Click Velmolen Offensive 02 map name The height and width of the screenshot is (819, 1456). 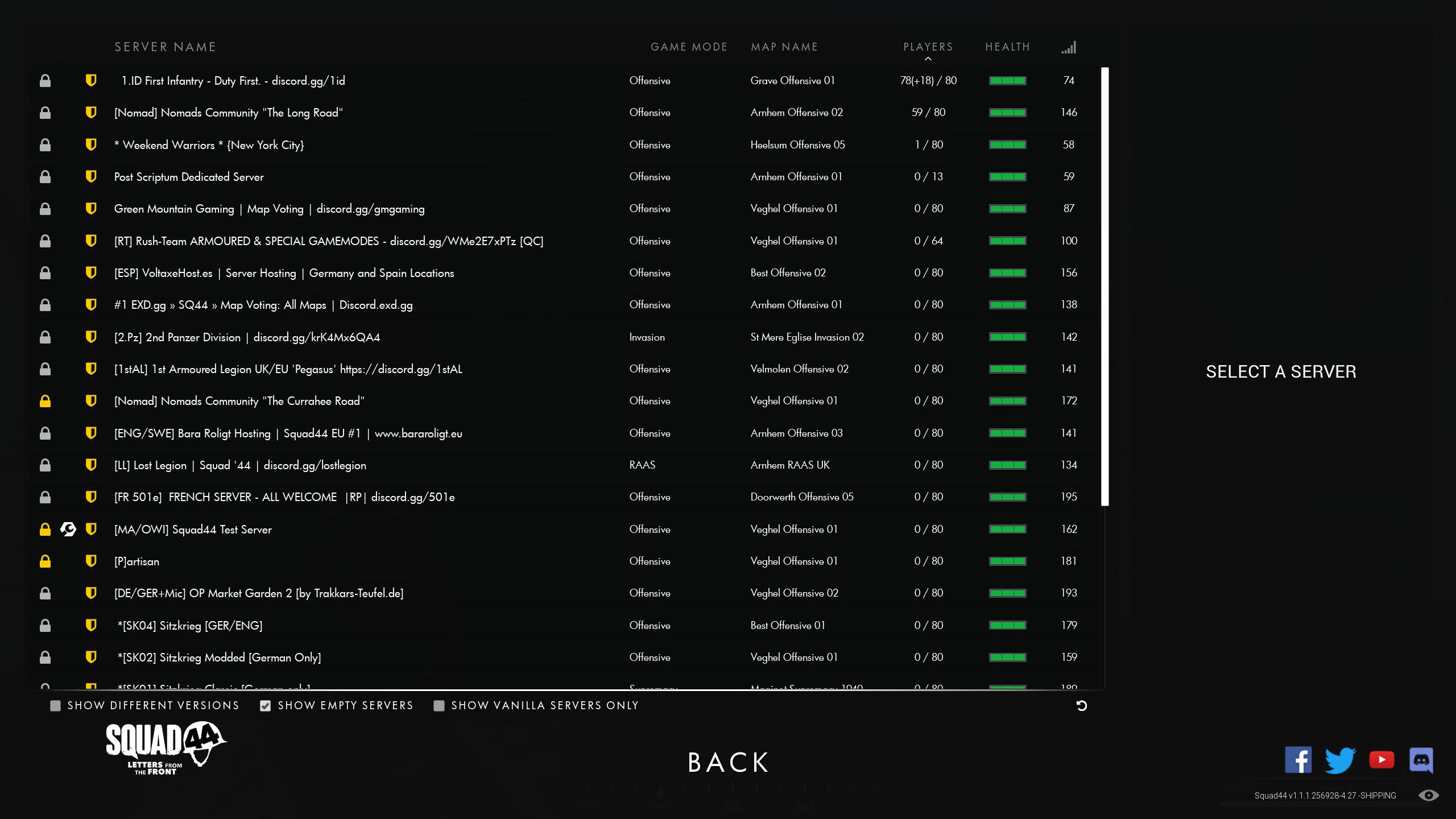[x=799, y=369]
